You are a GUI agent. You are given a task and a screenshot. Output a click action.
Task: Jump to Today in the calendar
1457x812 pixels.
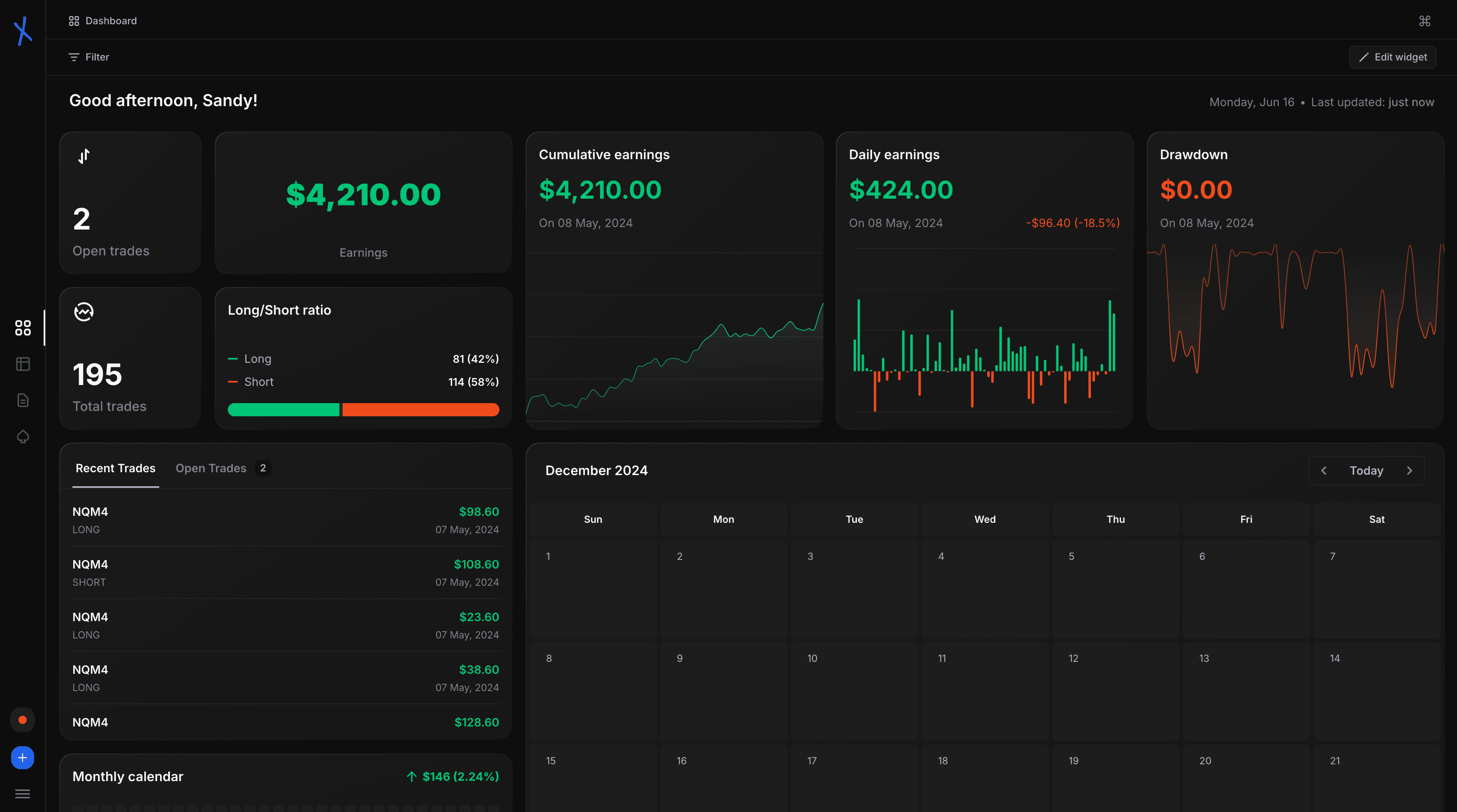click(1366, 471)
